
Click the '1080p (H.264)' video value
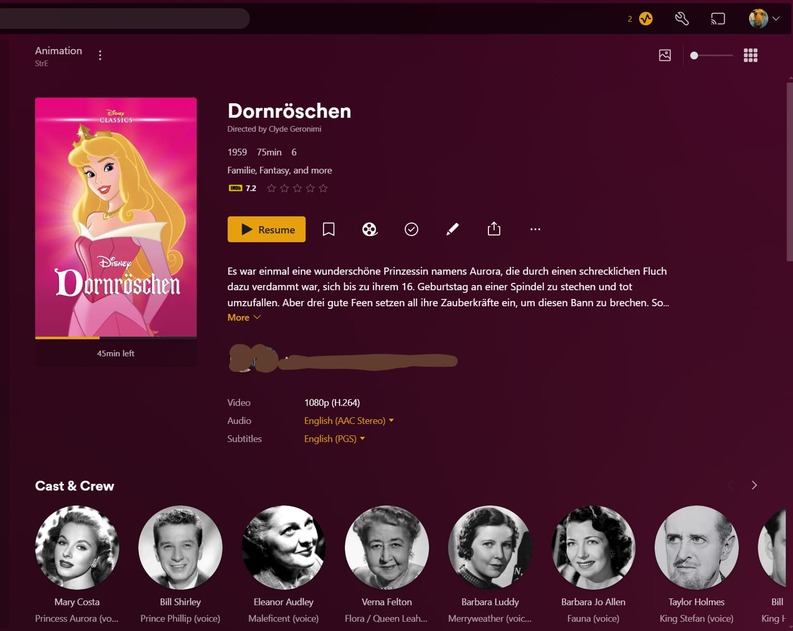pos(332,402)
